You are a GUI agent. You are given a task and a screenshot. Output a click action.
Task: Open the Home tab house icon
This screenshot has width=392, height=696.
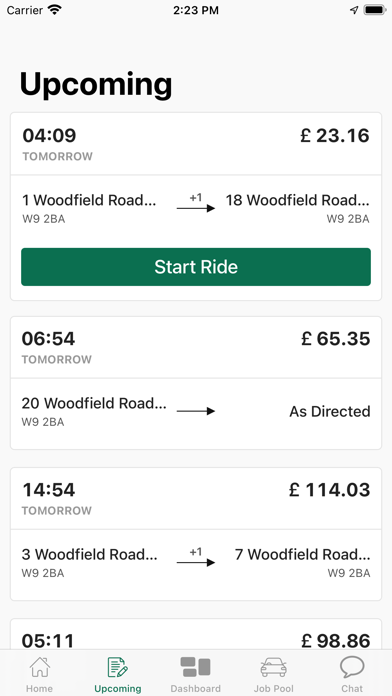click(40, 668)
